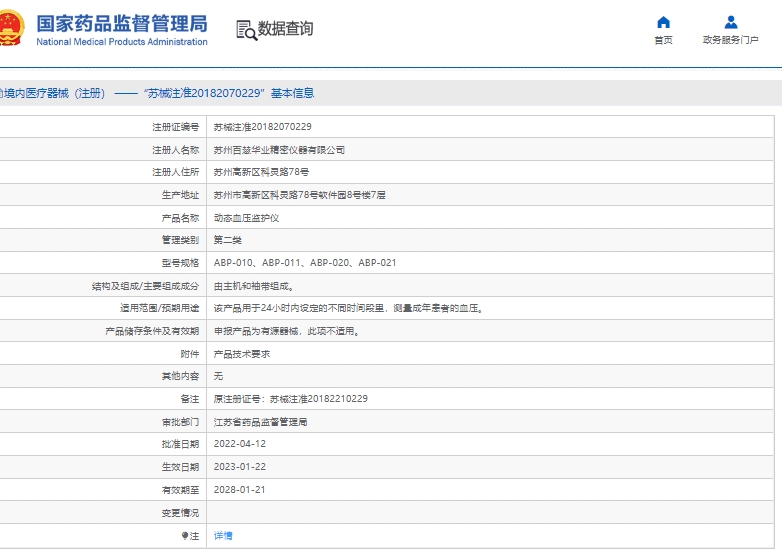Select model spec ABP-010、ABP-011、ABP-020、ABP-021
Image resolution: width=782 pixels, height=557 pixels.
[x=305, y=263]
